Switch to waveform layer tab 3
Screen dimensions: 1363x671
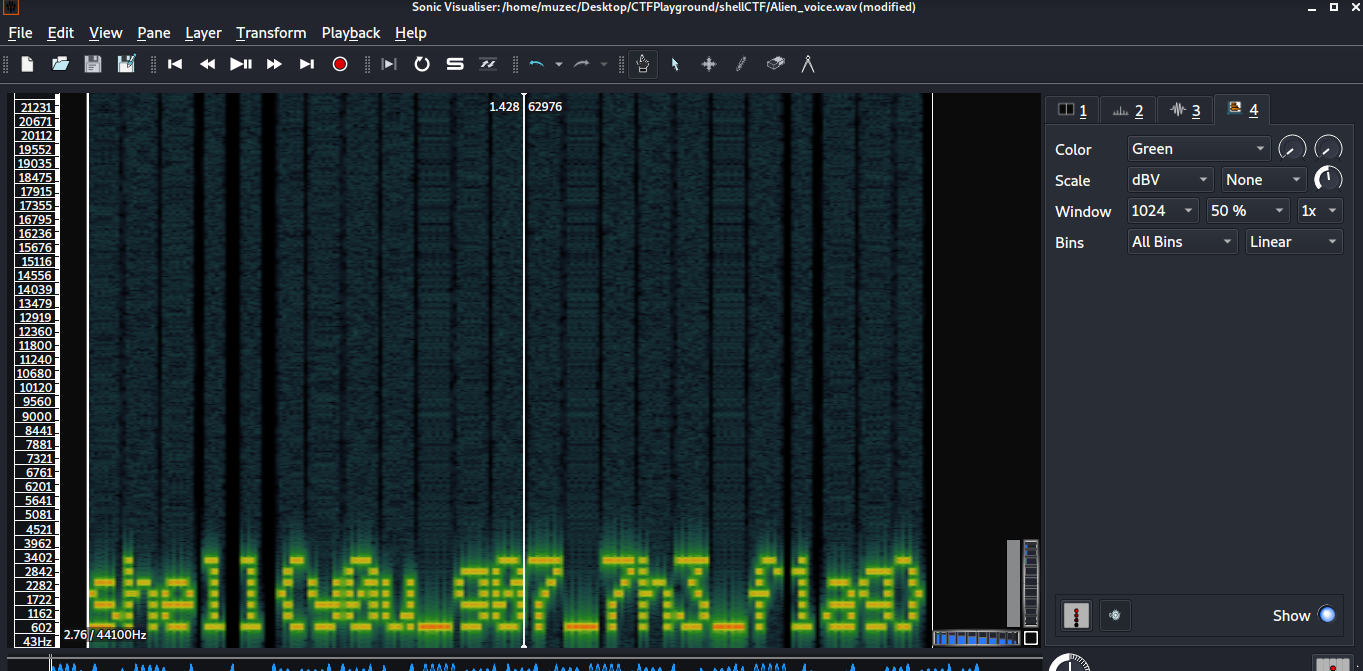click(1185, 110)
